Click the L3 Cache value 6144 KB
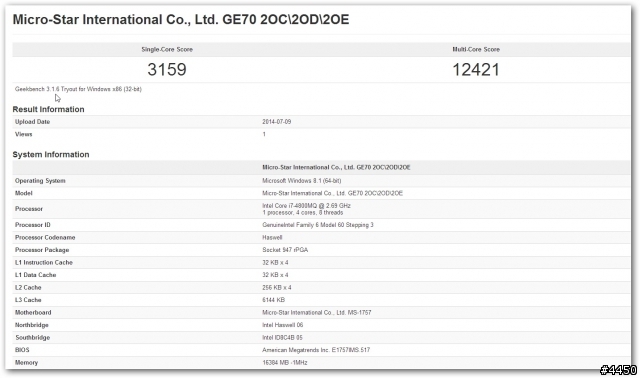This screenshot has width=640, height=378. tap(273, 300)
